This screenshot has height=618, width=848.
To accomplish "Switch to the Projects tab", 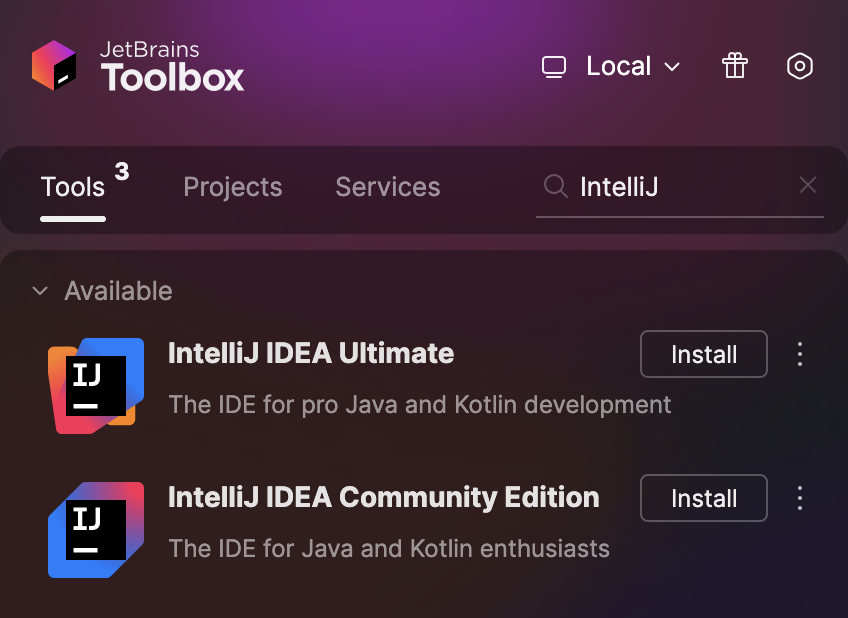I will pyautogui.click(x=233, y=187).
